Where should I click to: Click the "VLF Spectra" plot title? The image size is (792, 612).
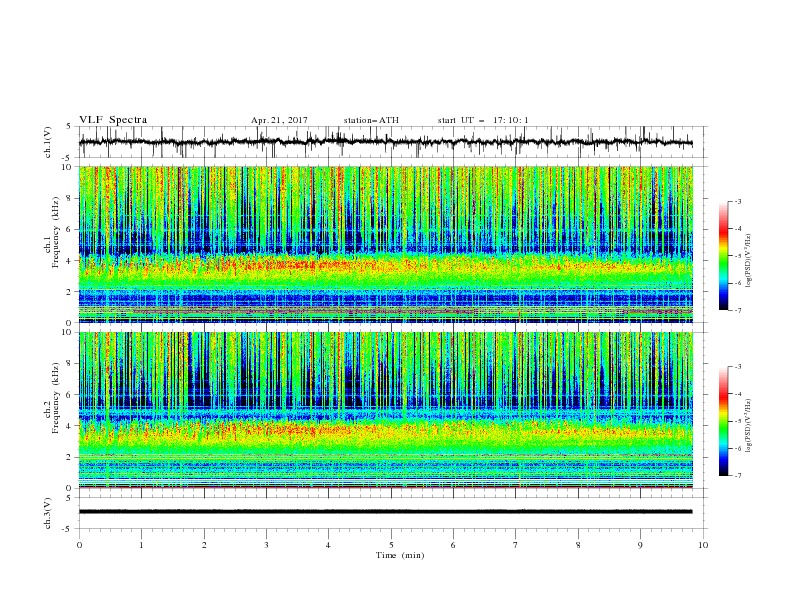pos(113,120)
